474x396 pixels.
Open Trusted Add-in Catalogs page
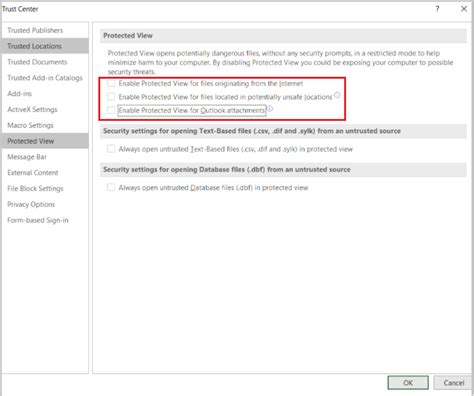(45, 78)
